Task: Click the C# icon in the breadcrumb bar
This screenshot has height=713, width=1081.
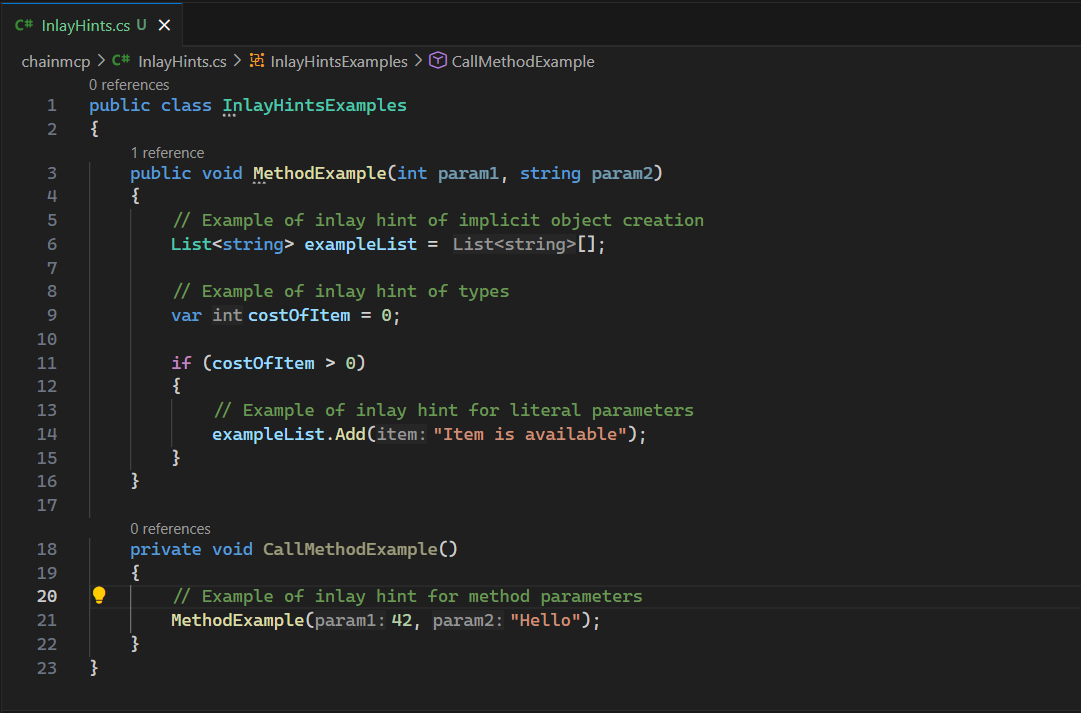Action: pyautogui.click(x=121, y=61)
